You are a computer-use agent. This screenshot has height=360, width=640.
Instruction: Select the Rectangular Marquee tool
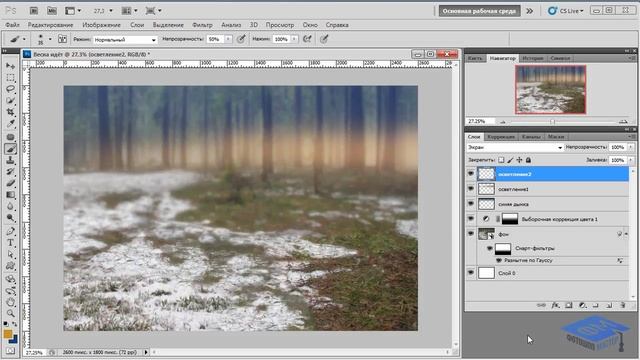[x=11, y=78]
